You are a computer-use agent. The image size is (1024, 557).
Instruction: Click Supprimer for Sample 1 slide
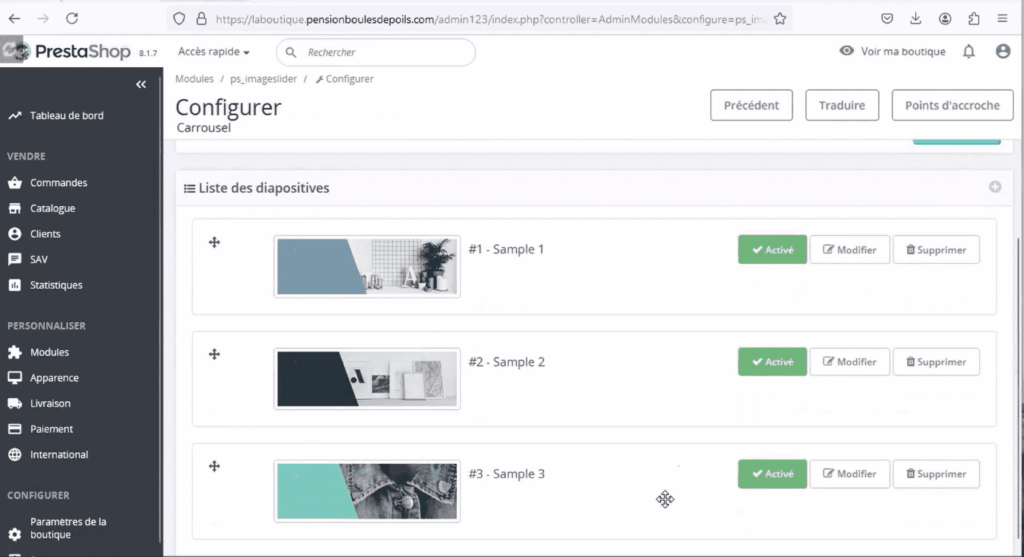click(936, 249)
